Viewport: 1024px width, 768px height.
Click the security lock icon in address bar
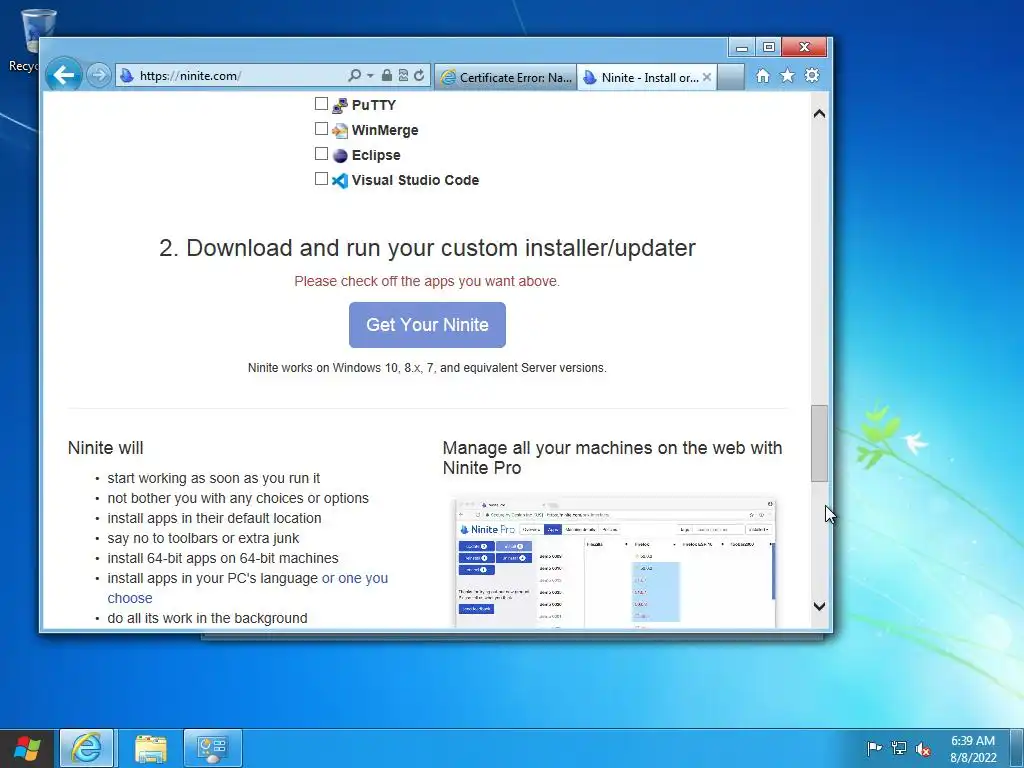point(387,76)
